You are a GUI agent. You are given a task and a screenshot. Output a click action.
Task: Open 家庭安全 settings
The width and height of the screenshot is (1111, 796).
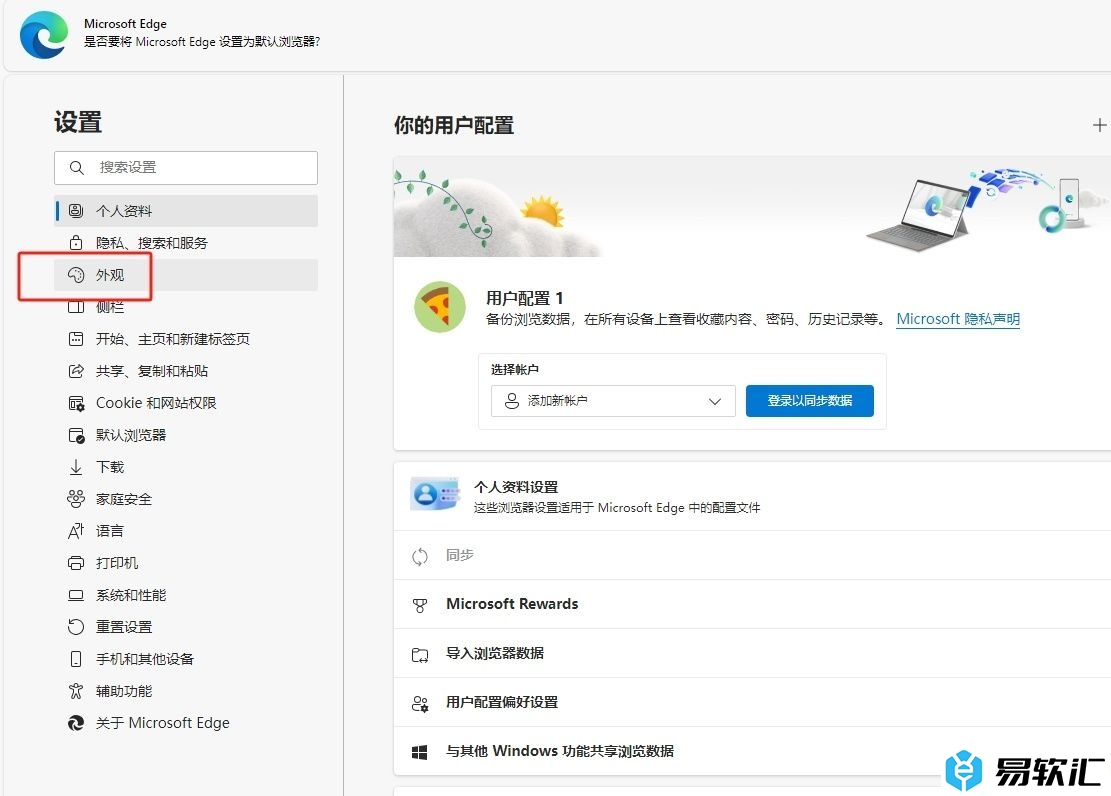(x=186, y=499)
